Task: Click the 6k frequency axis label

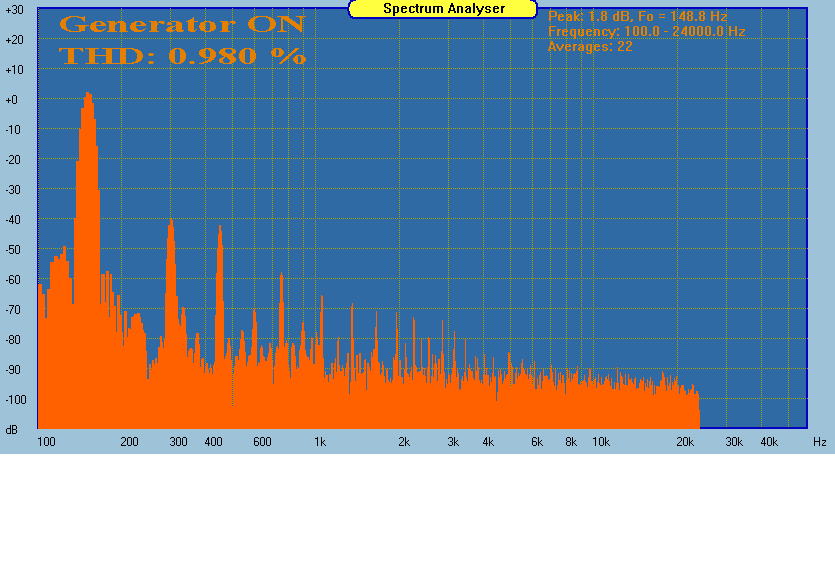Action: (537, 442)
